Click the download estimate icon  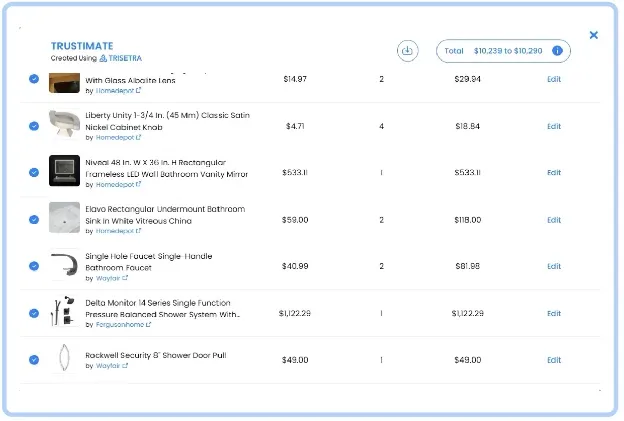[407, 51]
